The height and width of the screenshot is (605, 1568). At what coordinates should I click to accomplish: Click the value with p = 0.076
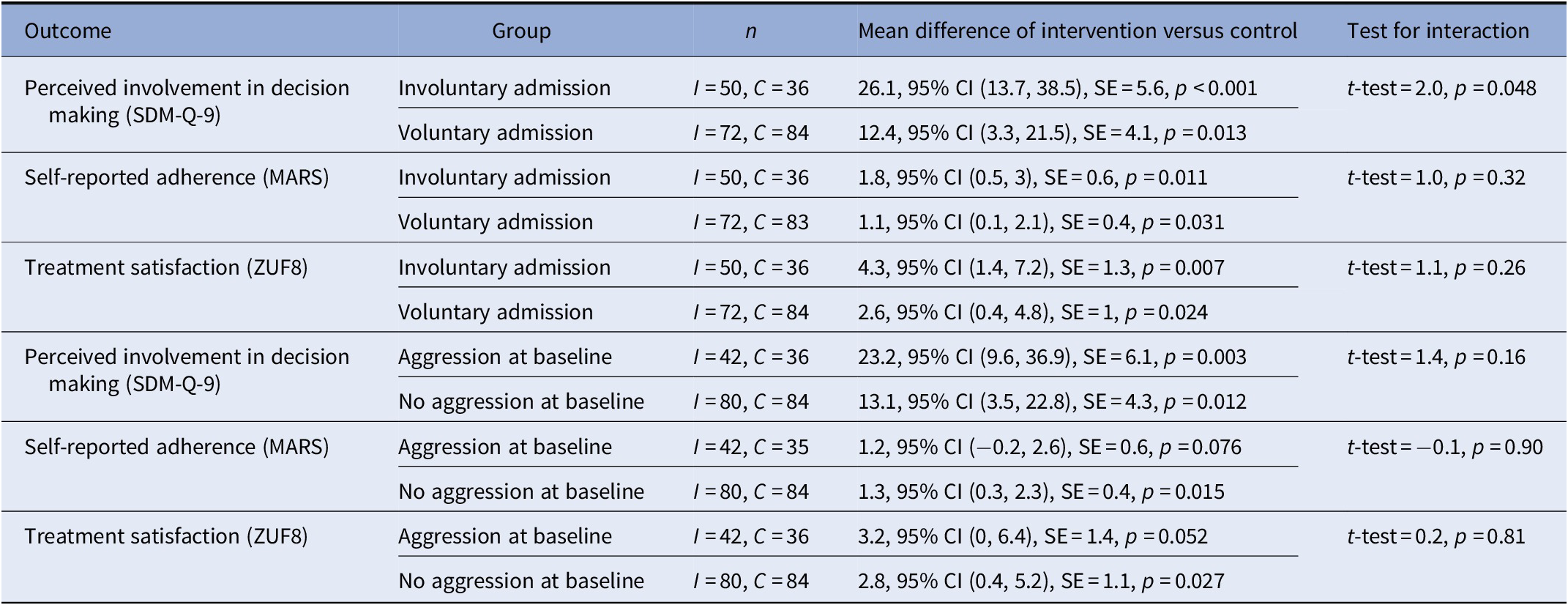1050,448
